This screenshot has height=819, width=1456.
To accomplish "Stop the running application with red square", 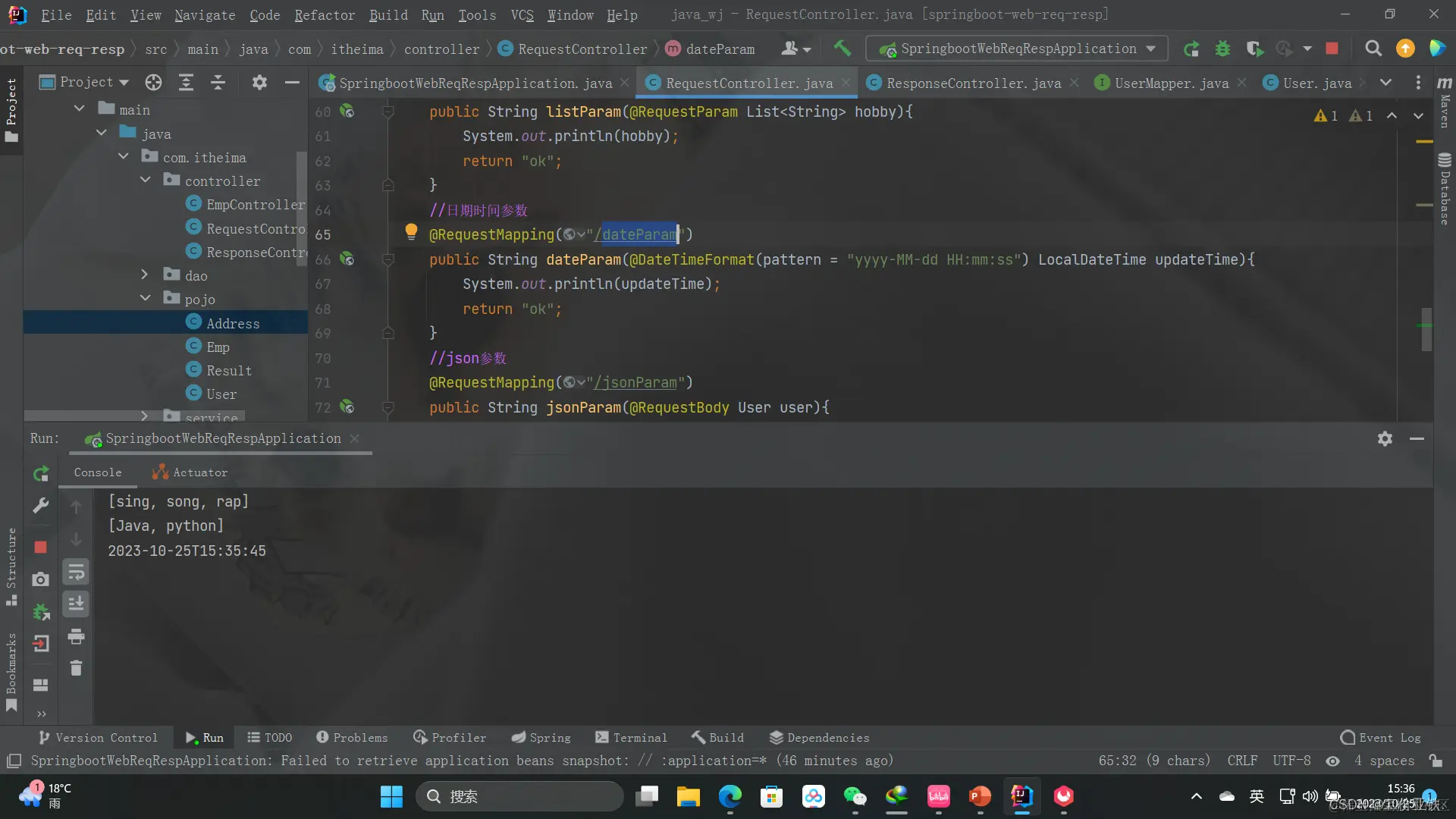I will pyautogui.click(x=1332, y=49).
